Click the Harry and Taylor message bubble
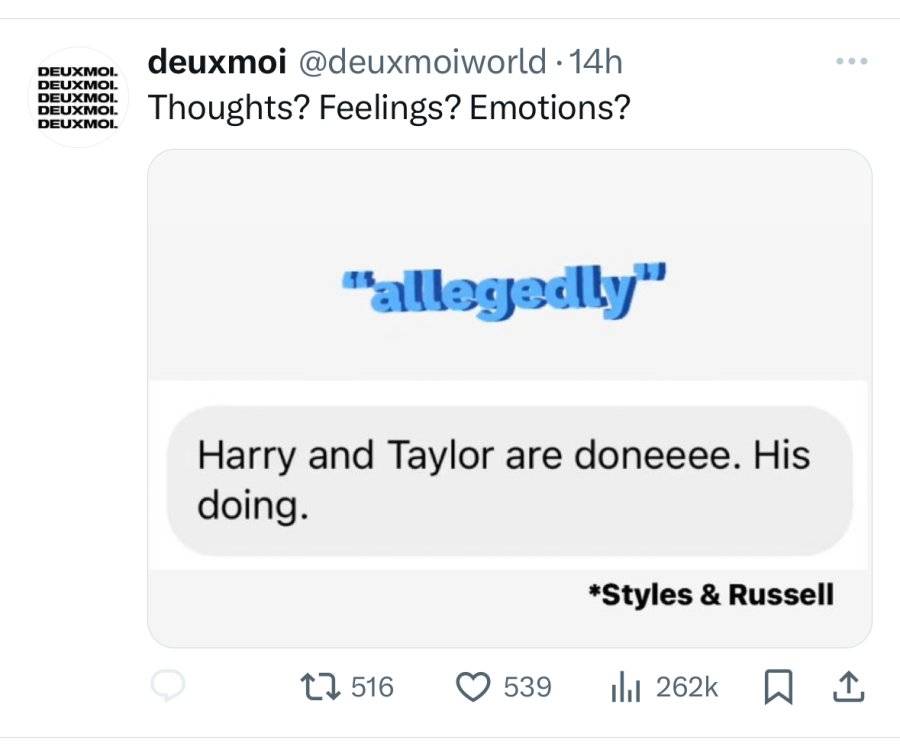The height and width of the screenshot is (756, 900). (x=509, y=480)
